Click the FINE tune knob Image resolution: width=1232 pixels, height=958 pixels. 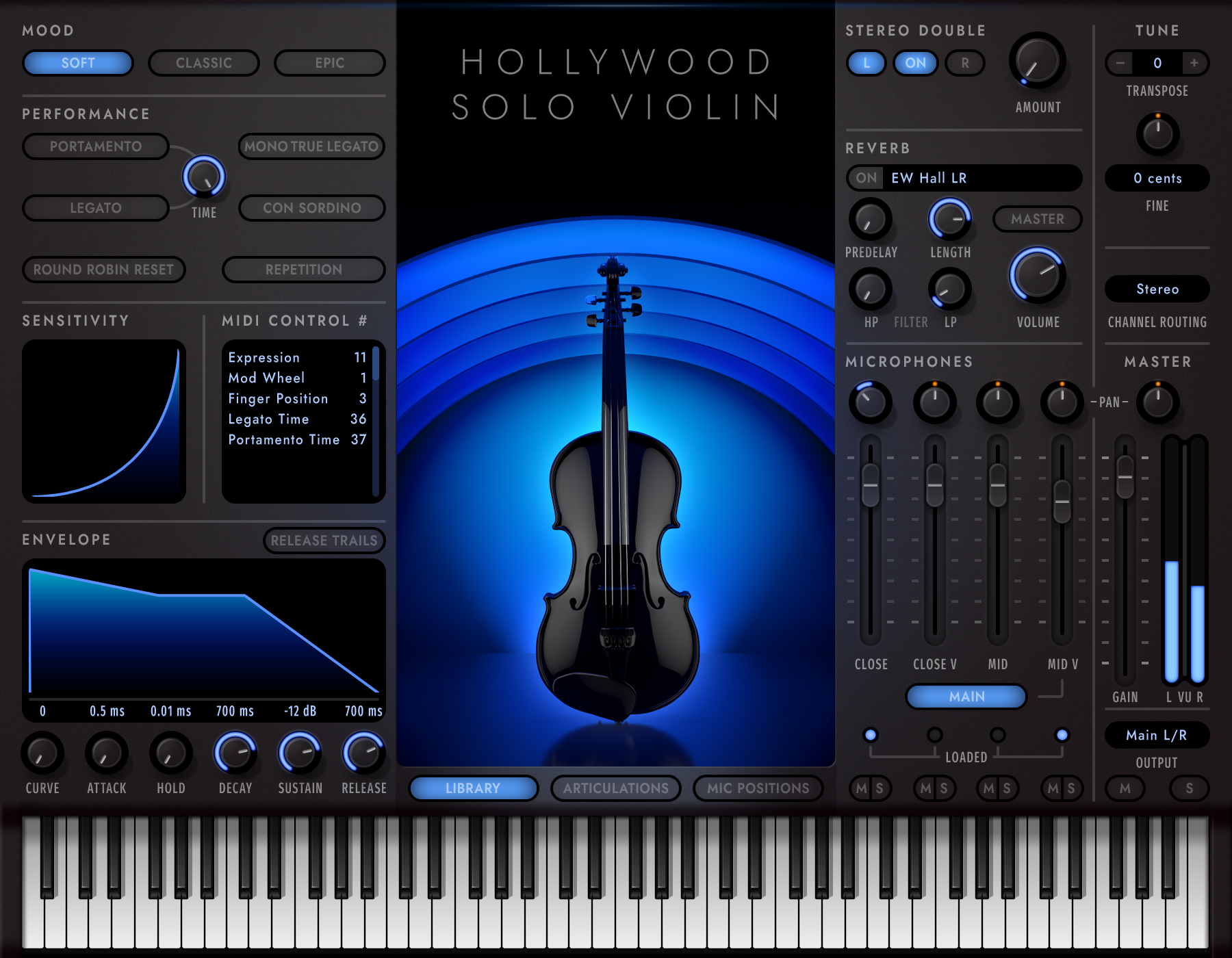[x=1158, y=133]
